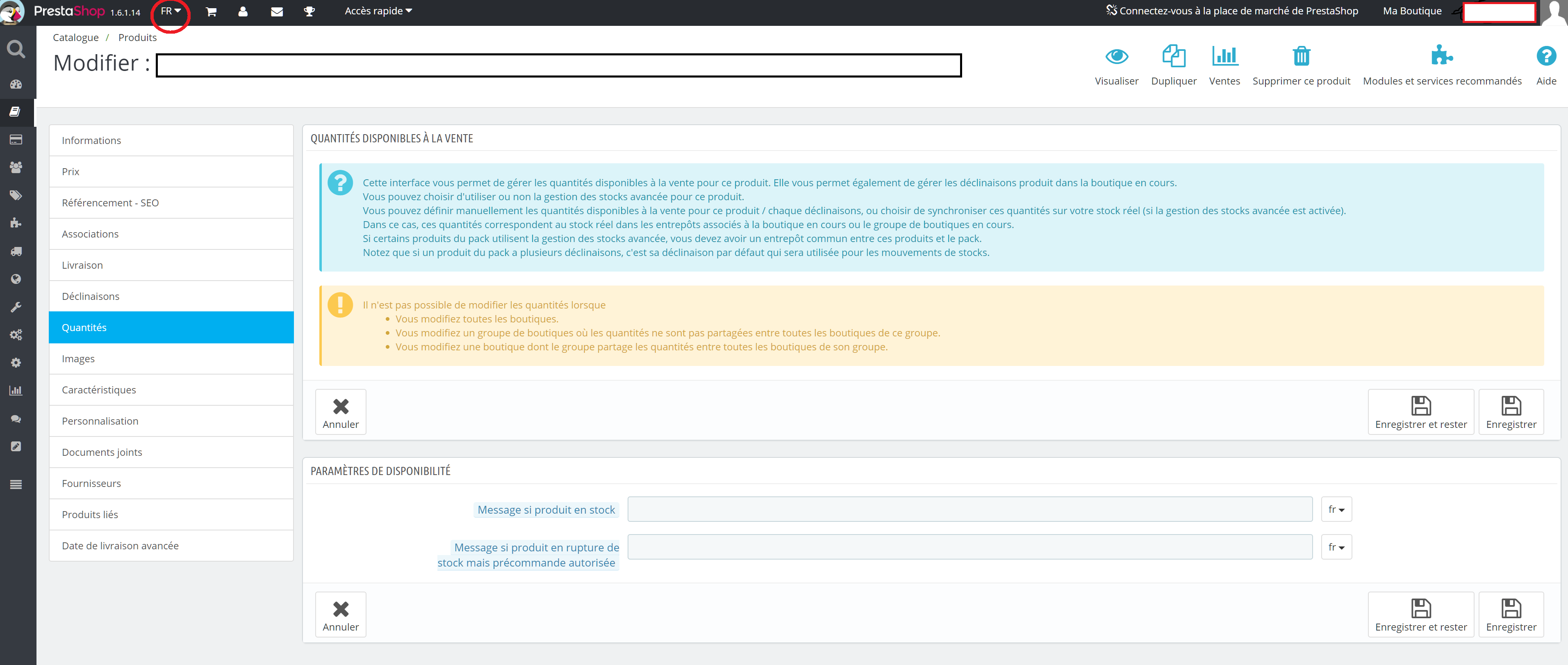Open the Référencement - SEO tab
The width and height of the screenshot is (1568, 665).
171,203
